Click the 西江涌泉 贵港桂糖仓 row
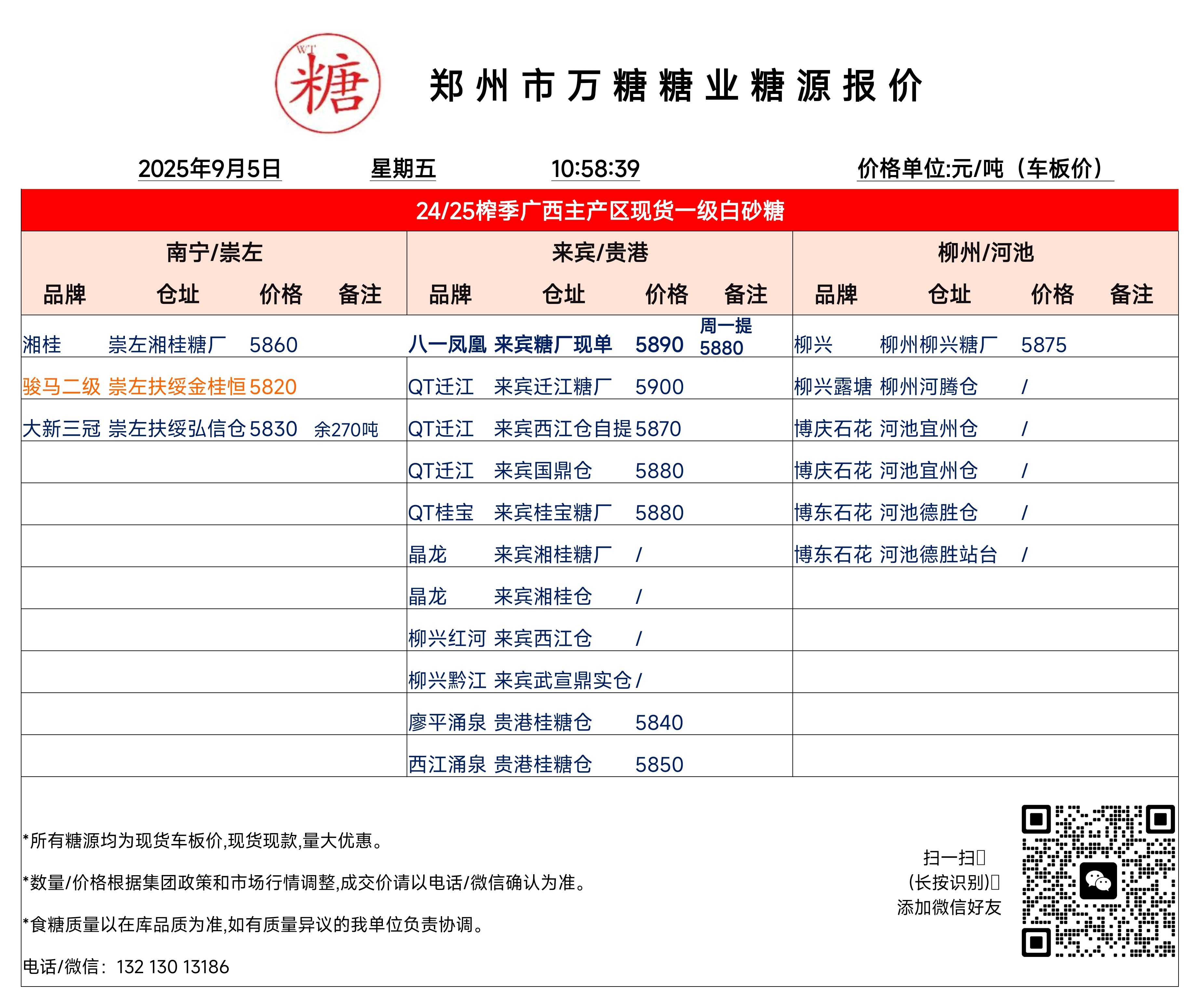The height and width of the screenshot is (1008, 1200). coord(500,764)
